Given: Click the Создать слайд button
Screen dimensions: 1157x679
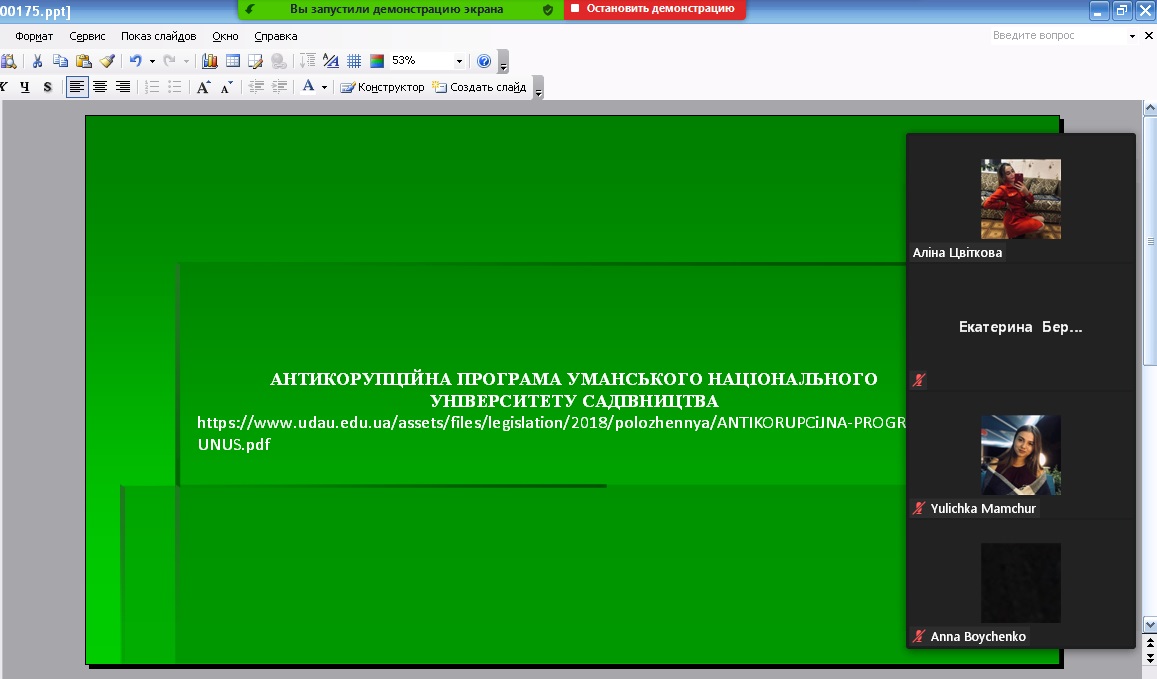Looking at the screenshot, I should [x=480, y=87].
